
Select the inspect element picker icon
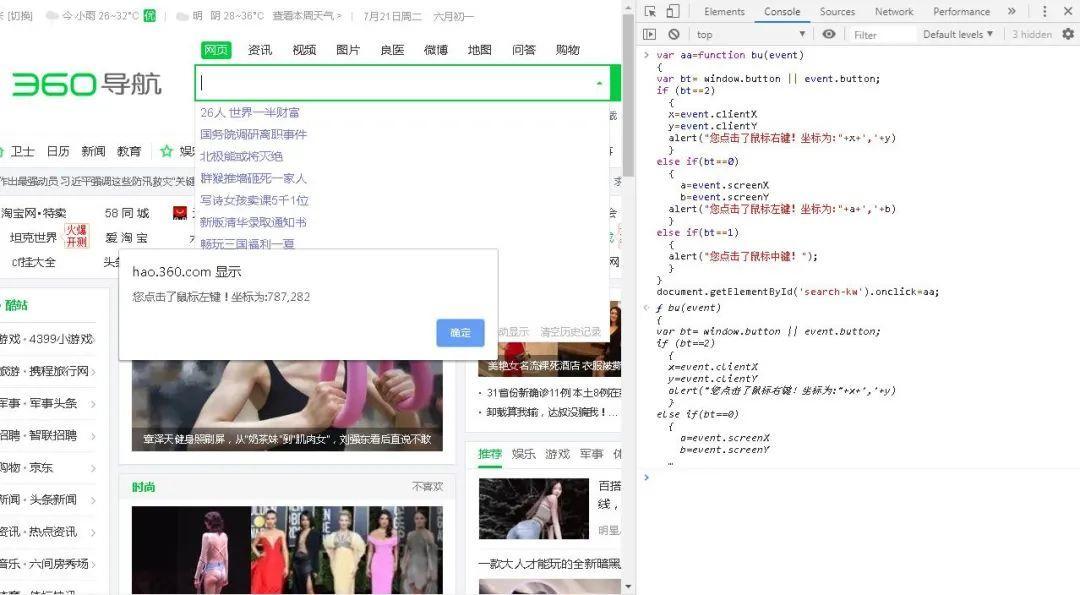(650, 11)
